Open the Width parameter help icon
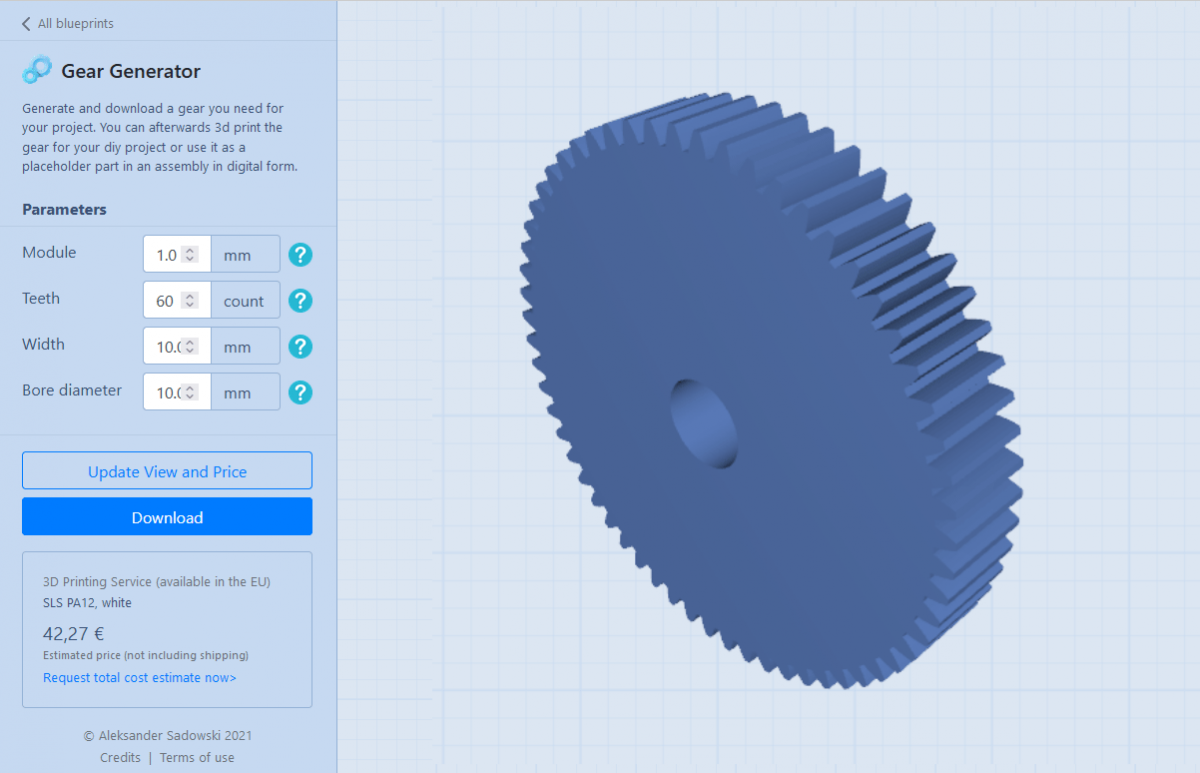This screenshot has width=1200, height=773. [300, 346]
